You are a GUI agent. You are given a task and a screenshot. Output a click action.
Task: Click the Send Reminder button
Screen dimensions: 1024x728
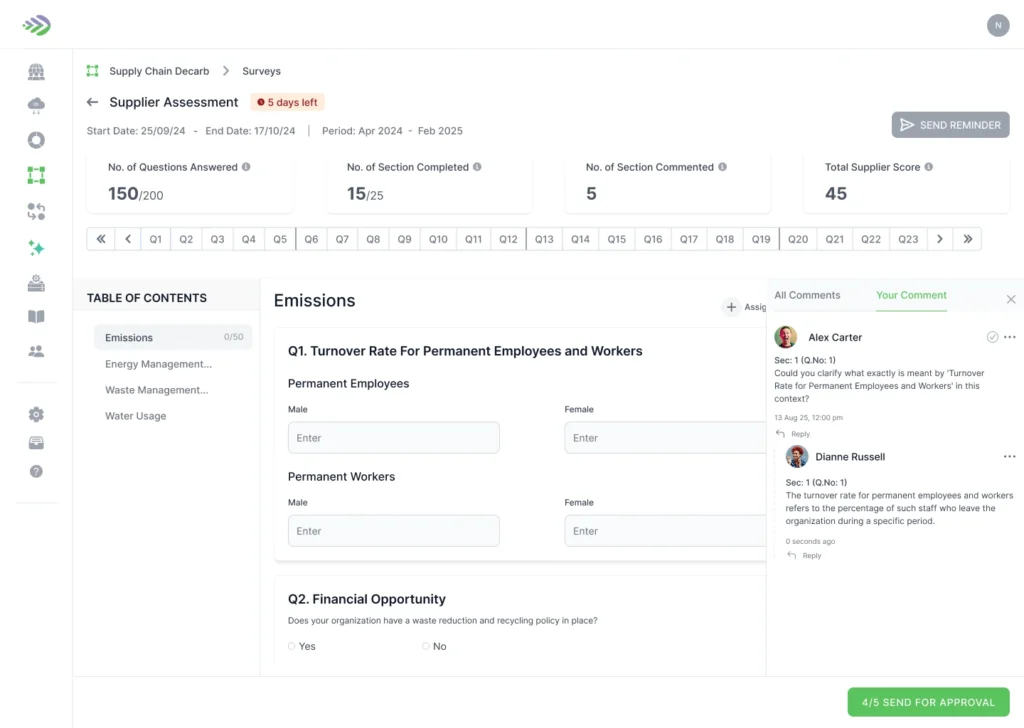950,125
